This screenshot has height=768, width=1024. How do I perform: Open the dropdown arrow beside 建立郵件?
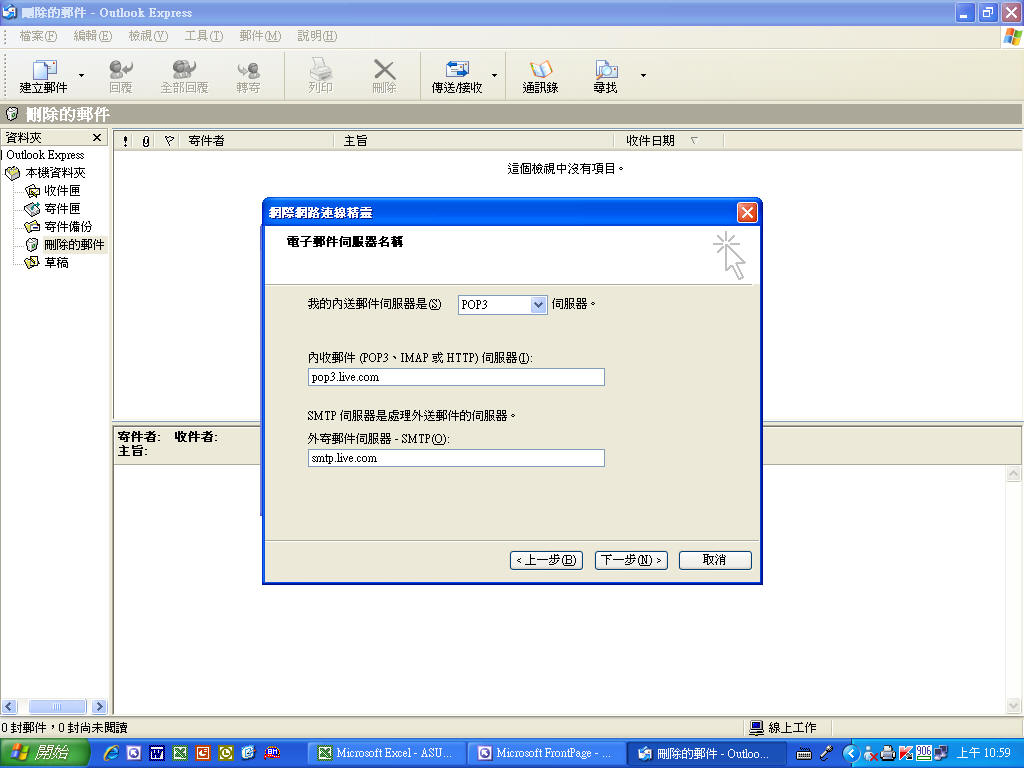click(82, 76)
